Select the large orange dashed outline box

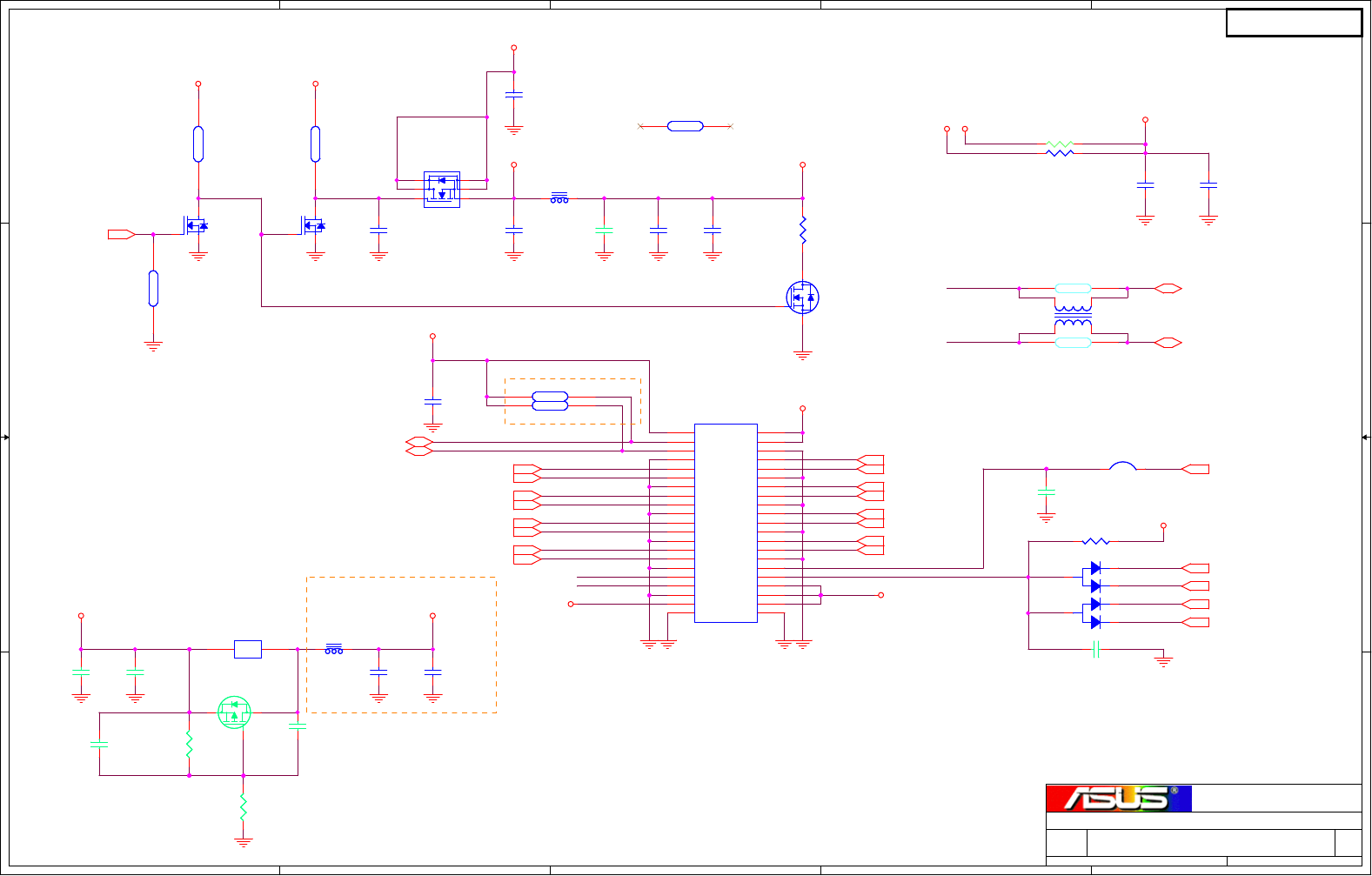[x=401, y=645]
